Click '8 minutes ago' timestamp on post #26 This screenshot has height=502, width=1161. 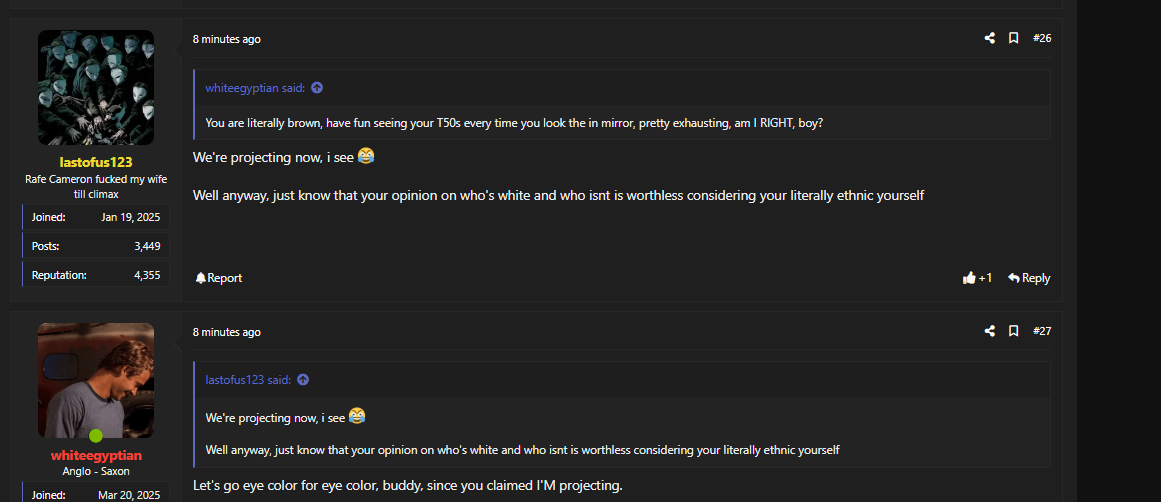point(227,39)
